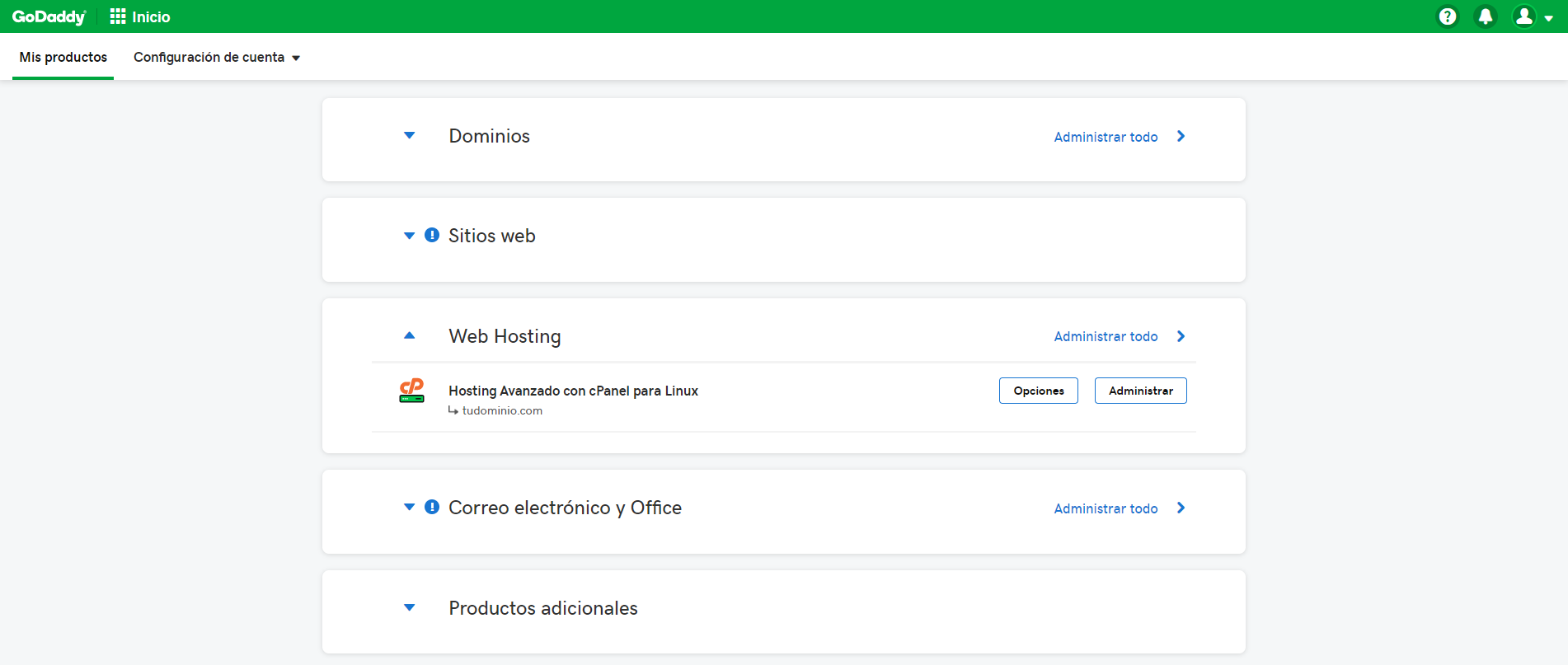This screenshot has width=1568, height=665.
Task: Open the apps grid icon beside Inicio
Action: coord(118,16)
